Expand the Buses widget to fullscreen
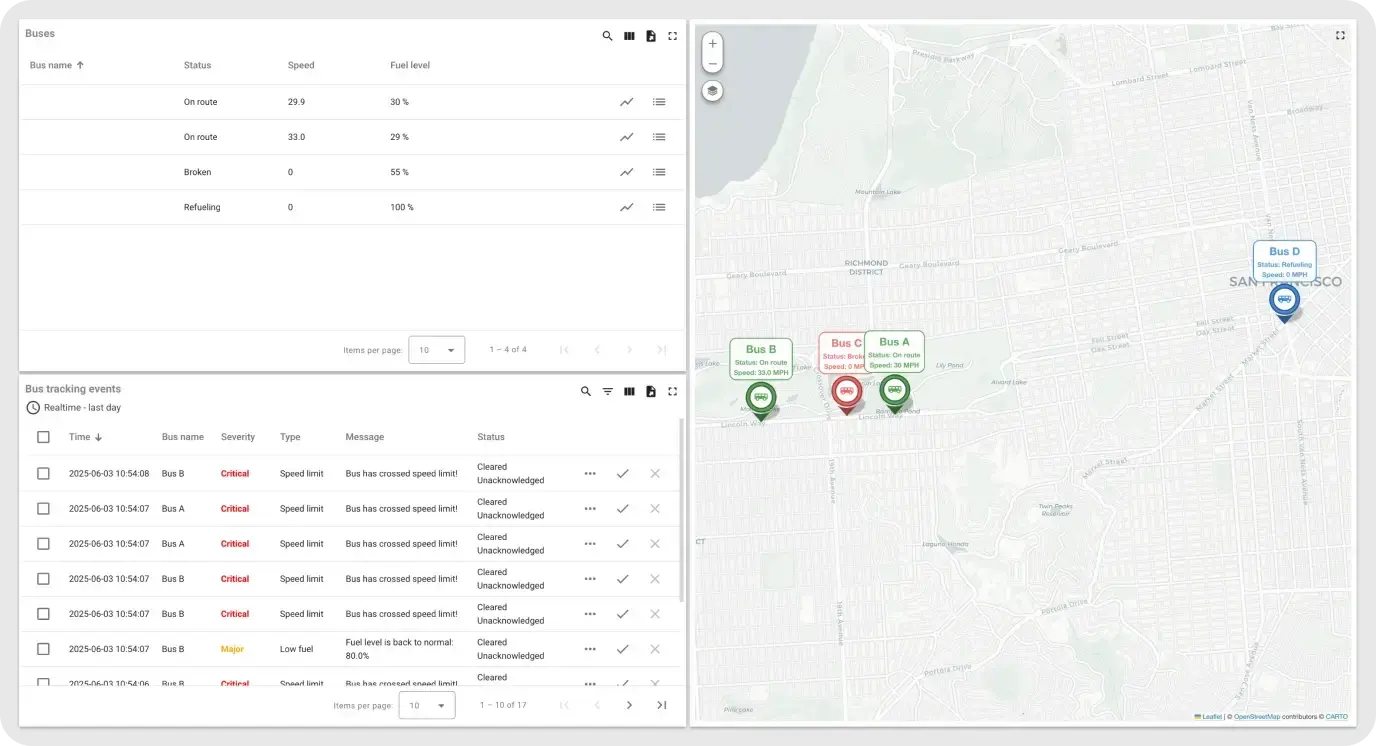 coord(672,36)
